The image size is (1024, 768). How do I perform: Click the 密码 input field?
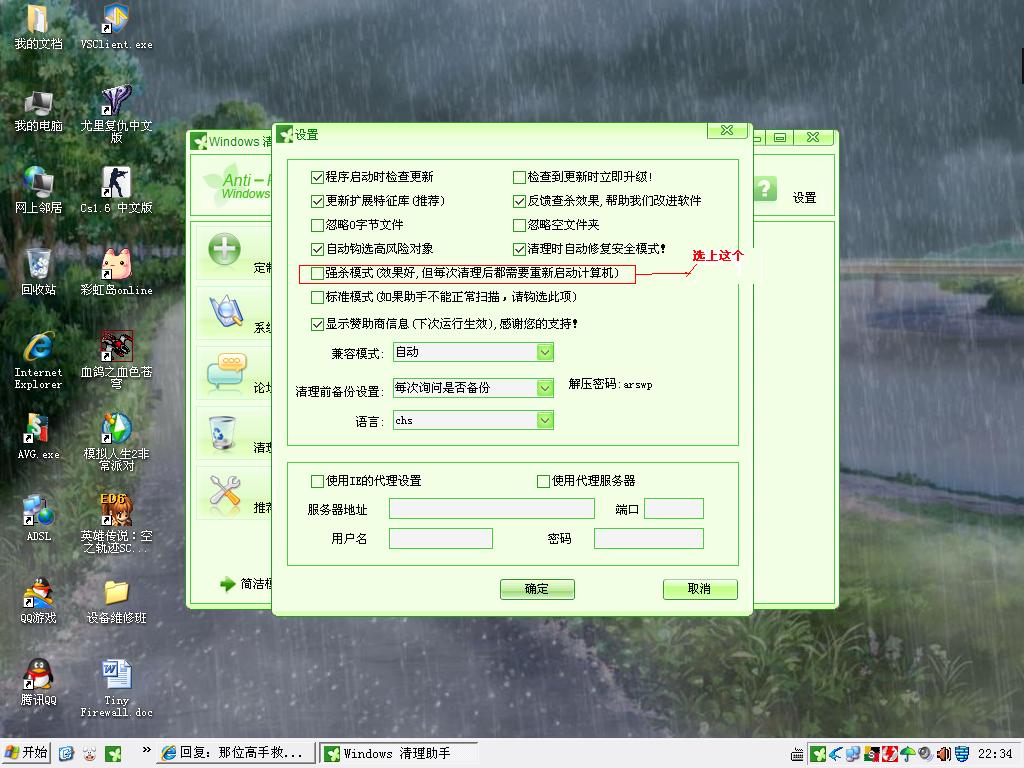[649, 539]
